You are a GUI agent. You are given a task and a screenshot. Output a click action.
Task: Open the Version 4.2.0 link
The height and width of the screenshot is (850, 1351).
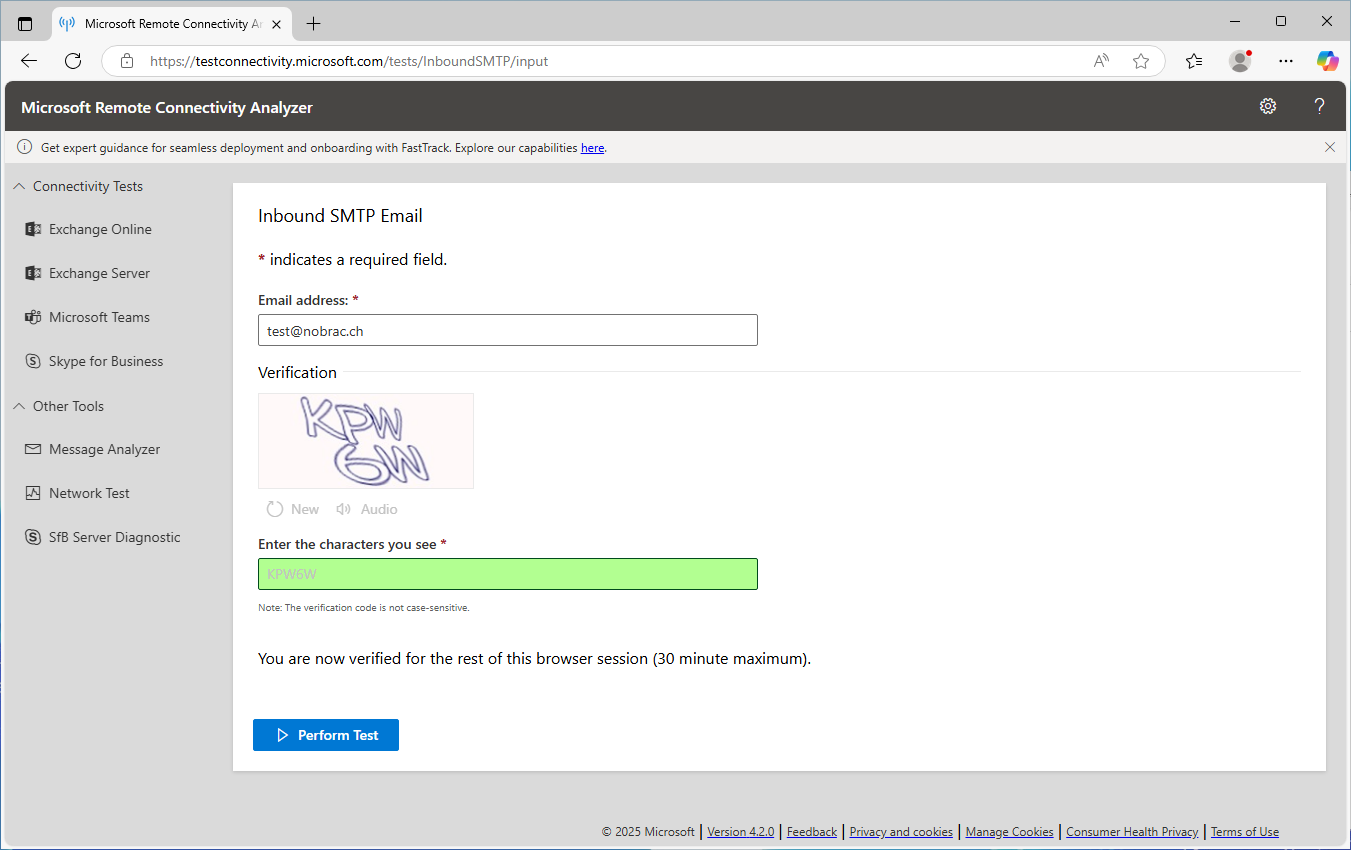click(741, 832)
